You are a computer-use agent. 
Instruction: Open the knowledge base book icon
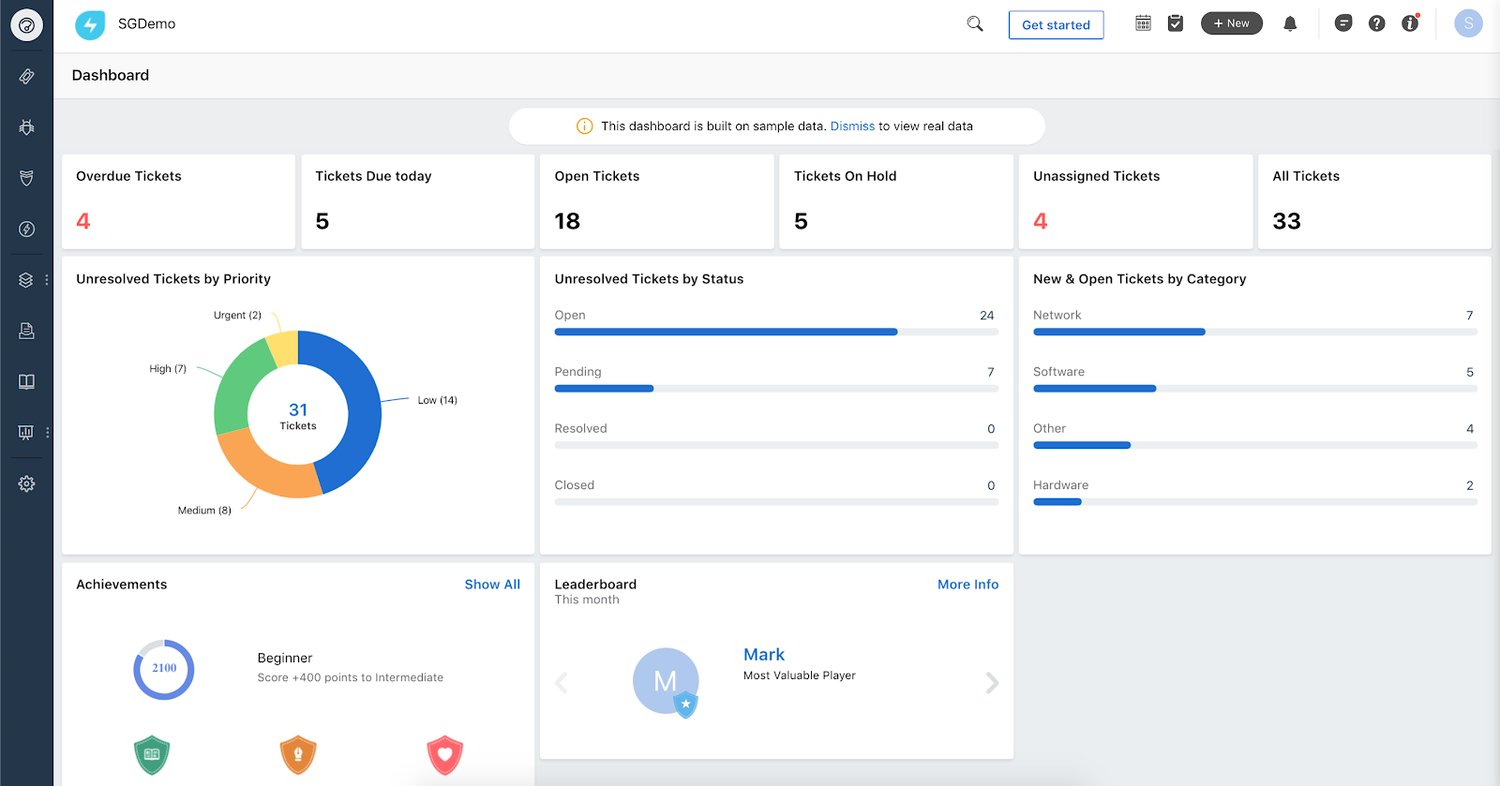[27, 381]
